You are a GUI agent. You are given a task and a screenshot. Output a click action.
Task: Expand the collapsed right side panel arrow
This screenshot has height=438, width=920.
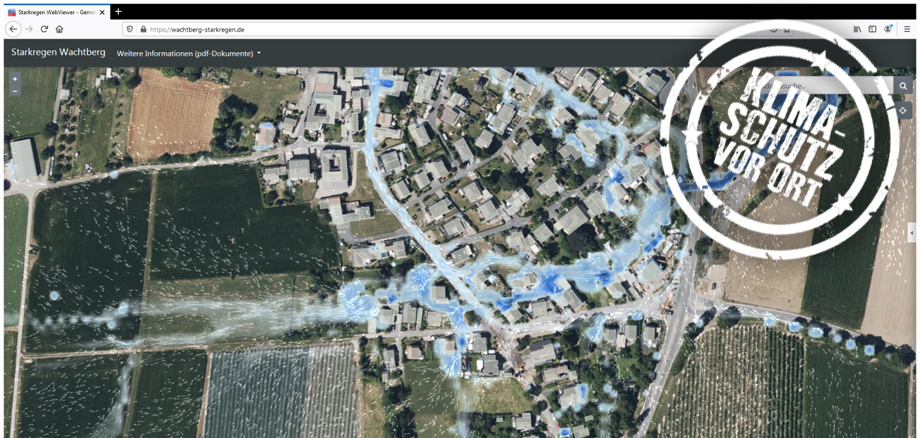pos(911,233)
